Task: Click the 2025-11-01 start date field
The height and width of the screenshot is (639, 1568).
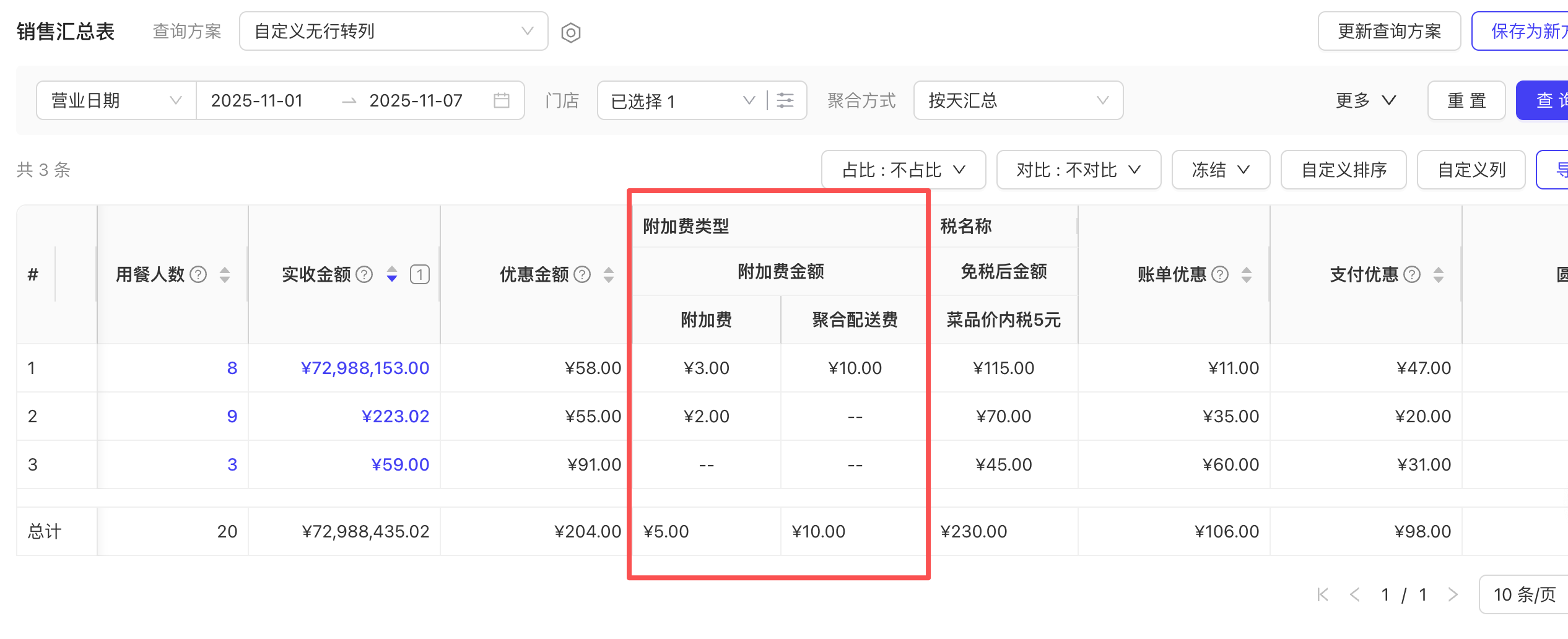Action: [257, 100]
